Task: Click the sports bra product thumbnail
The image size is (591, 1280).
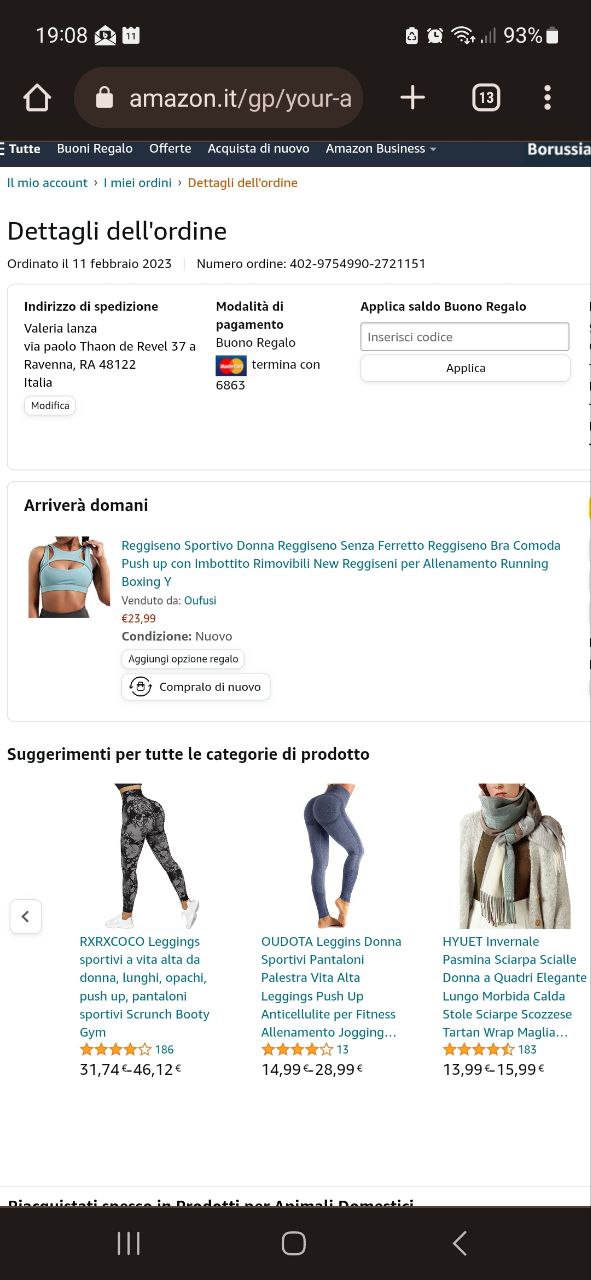Action: pyautogui.click(x=68, y=577)
